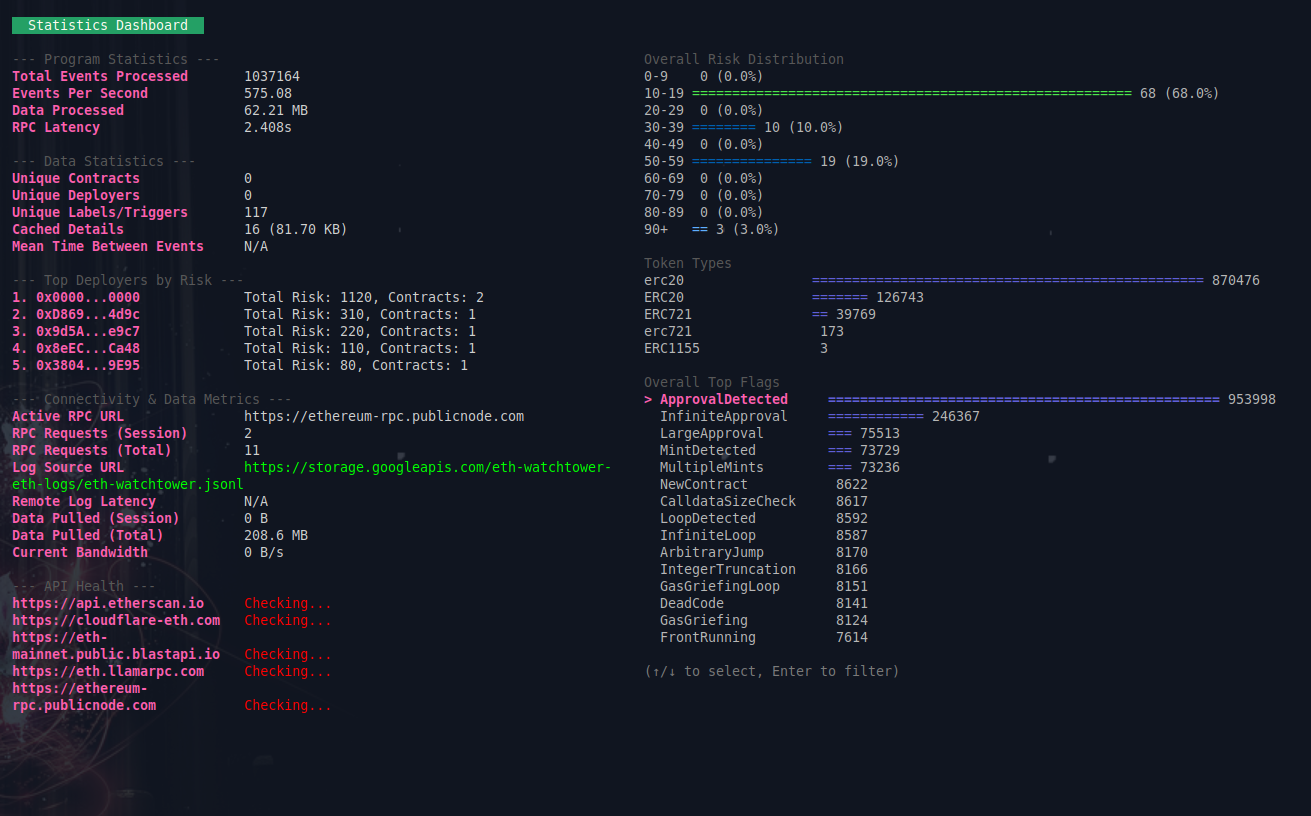Click the Active RPC URL value
The image size is (1311, 816).
[384, 417]
